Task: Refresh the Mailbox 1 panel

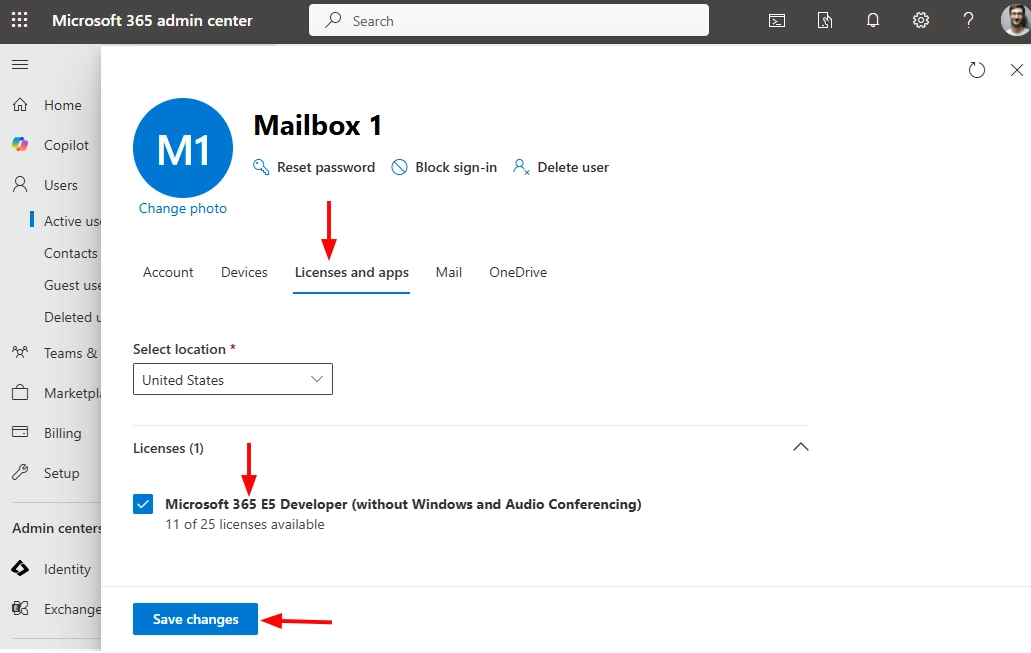Action: (977, 70)
